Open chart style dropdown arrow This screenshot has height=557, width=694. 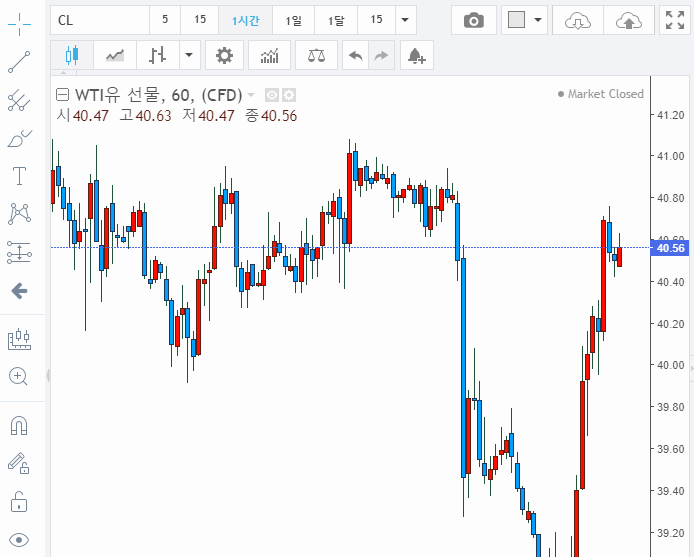coord(189,55)
